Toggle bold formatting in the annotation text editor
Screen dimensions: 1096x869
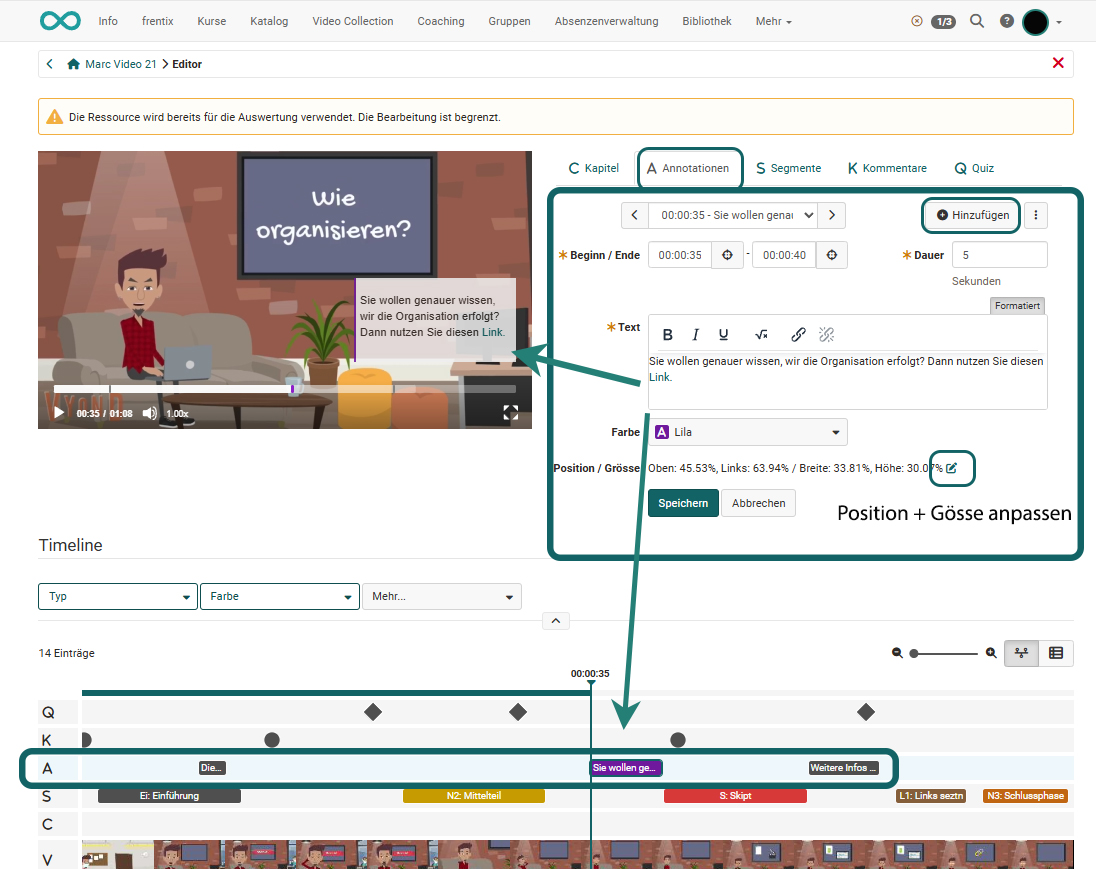tap(667, 335)
